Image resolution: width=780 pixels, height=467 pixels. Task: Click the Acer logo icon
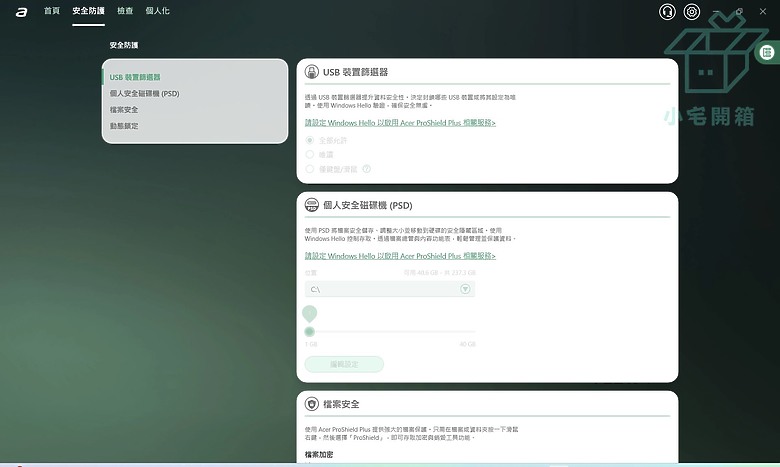(21, 12)
